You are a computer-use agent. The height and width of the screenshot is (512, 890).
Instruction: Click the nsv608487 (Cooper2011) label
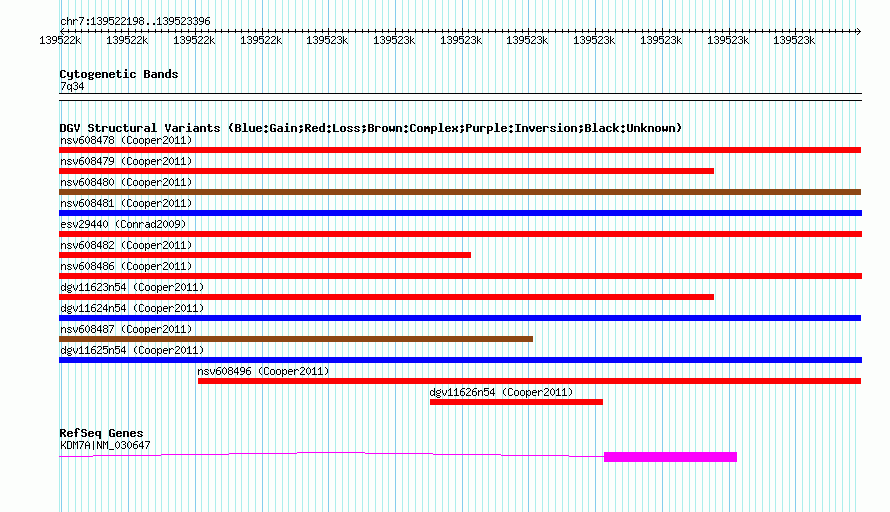click(126, 329)
